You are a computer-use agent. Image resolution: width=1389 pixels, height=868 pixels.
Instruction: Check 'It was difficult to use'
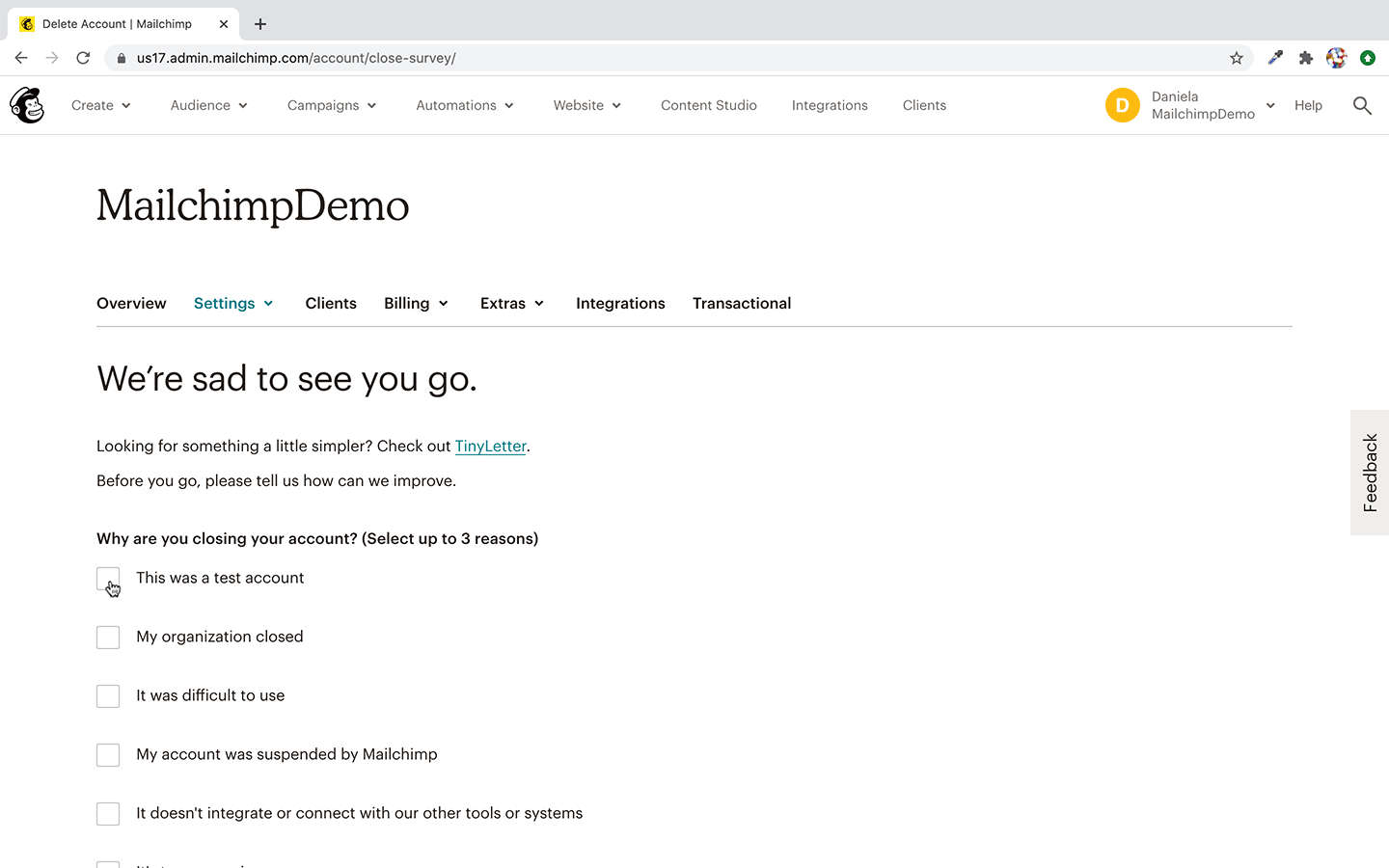[108, 696]
